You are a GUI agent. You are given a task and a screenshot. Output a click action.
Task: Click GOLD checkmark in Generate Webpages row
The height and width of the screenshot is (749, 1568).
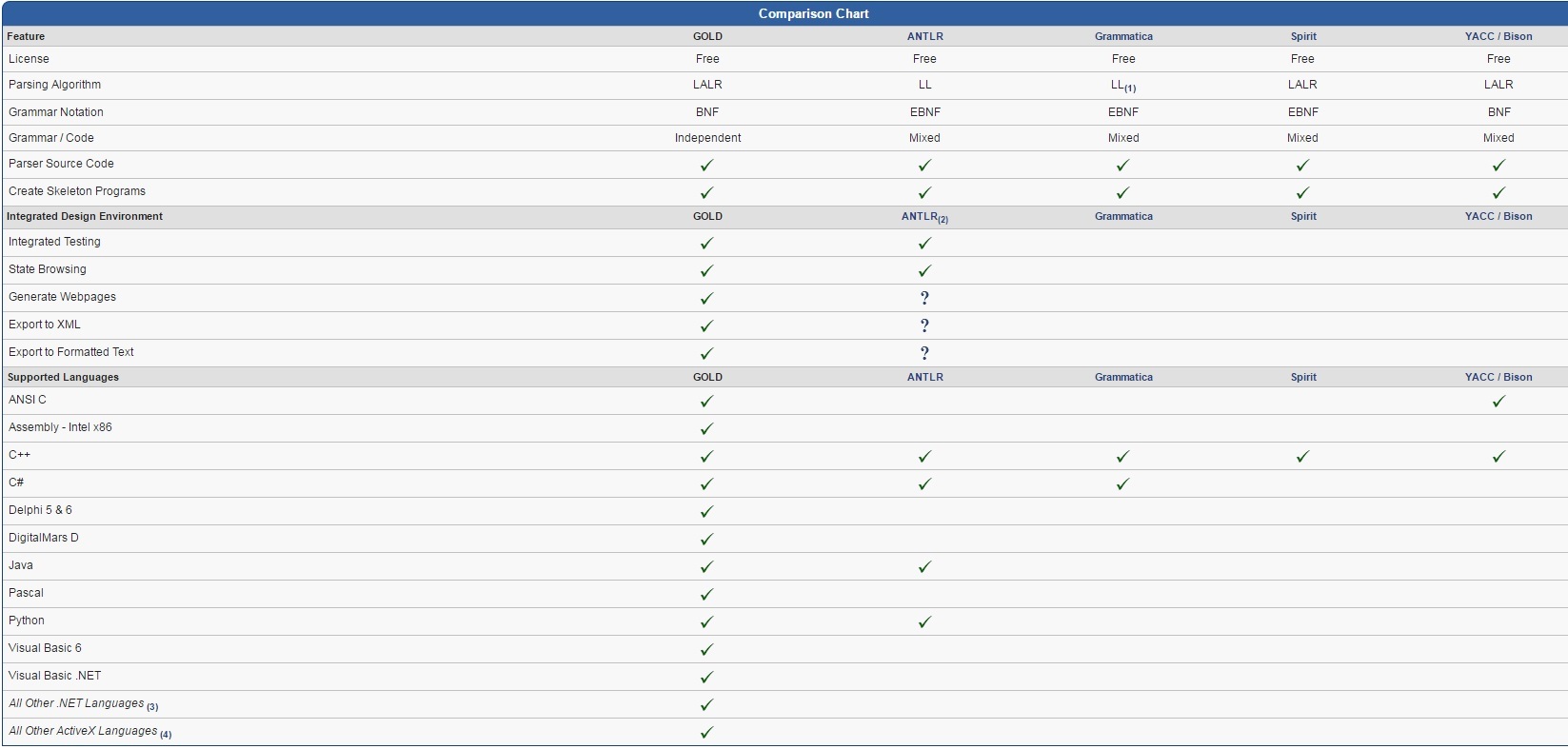pyautogui.click(x=706, y=299)
